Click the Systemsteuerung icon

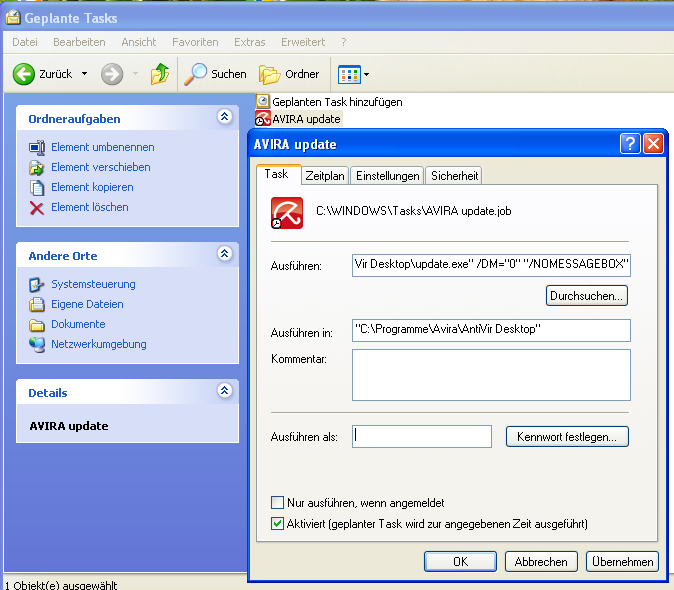[37, 284]
